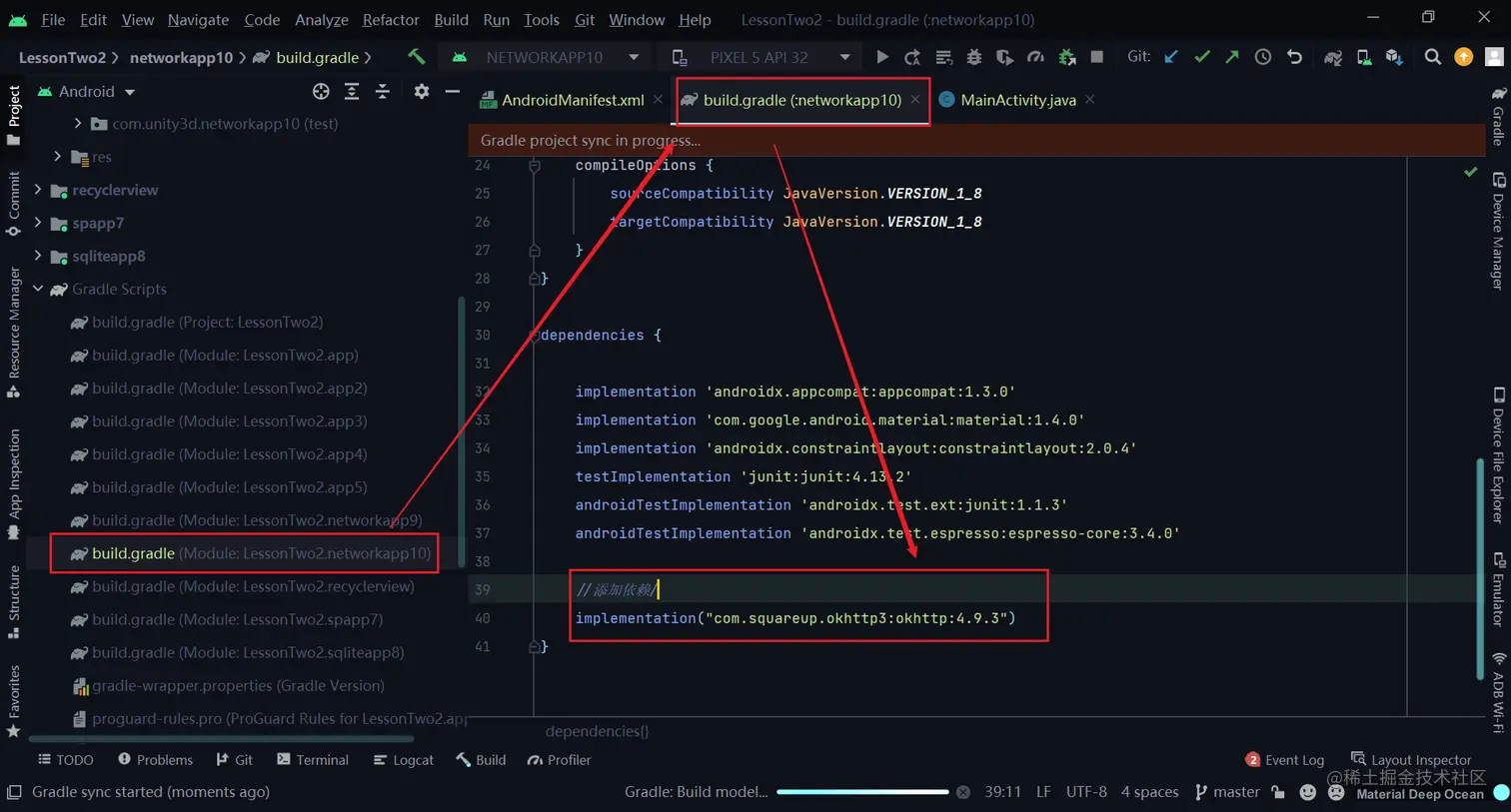Switch to MainActivity.java tab
The height and width of the screenshot is (812, 1511).
click(x=1017, y=100)
